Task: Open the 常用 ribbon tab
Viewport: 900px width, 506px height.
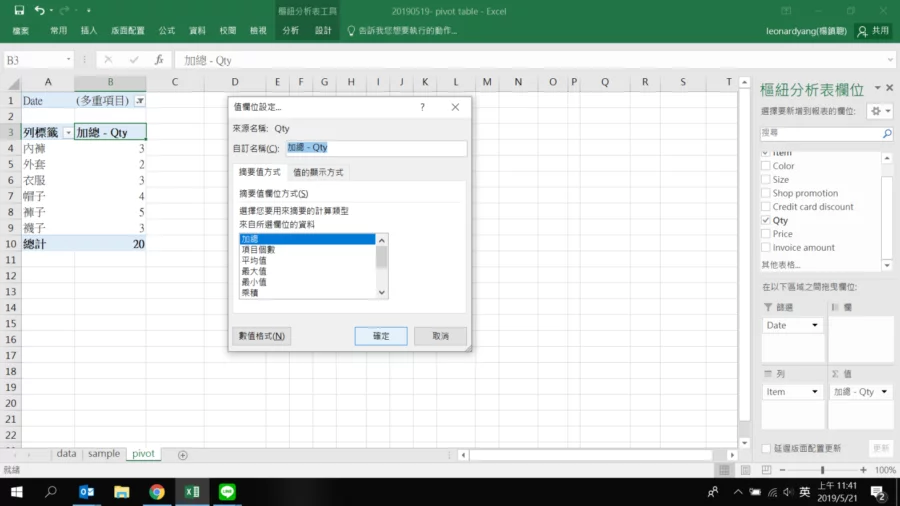Action: coord(59,31)
